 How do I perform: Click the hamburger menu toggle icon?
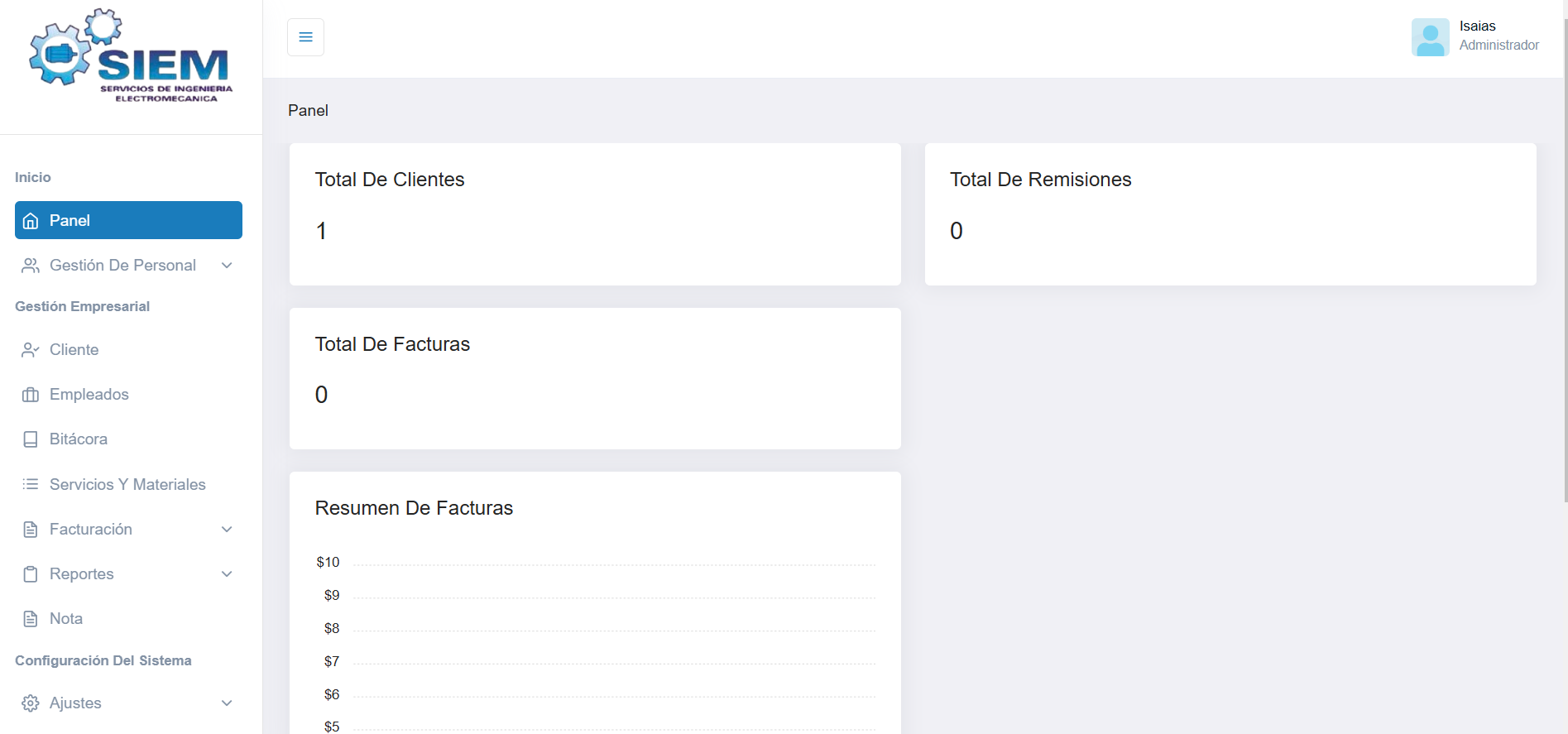click(x=305, y=37)
